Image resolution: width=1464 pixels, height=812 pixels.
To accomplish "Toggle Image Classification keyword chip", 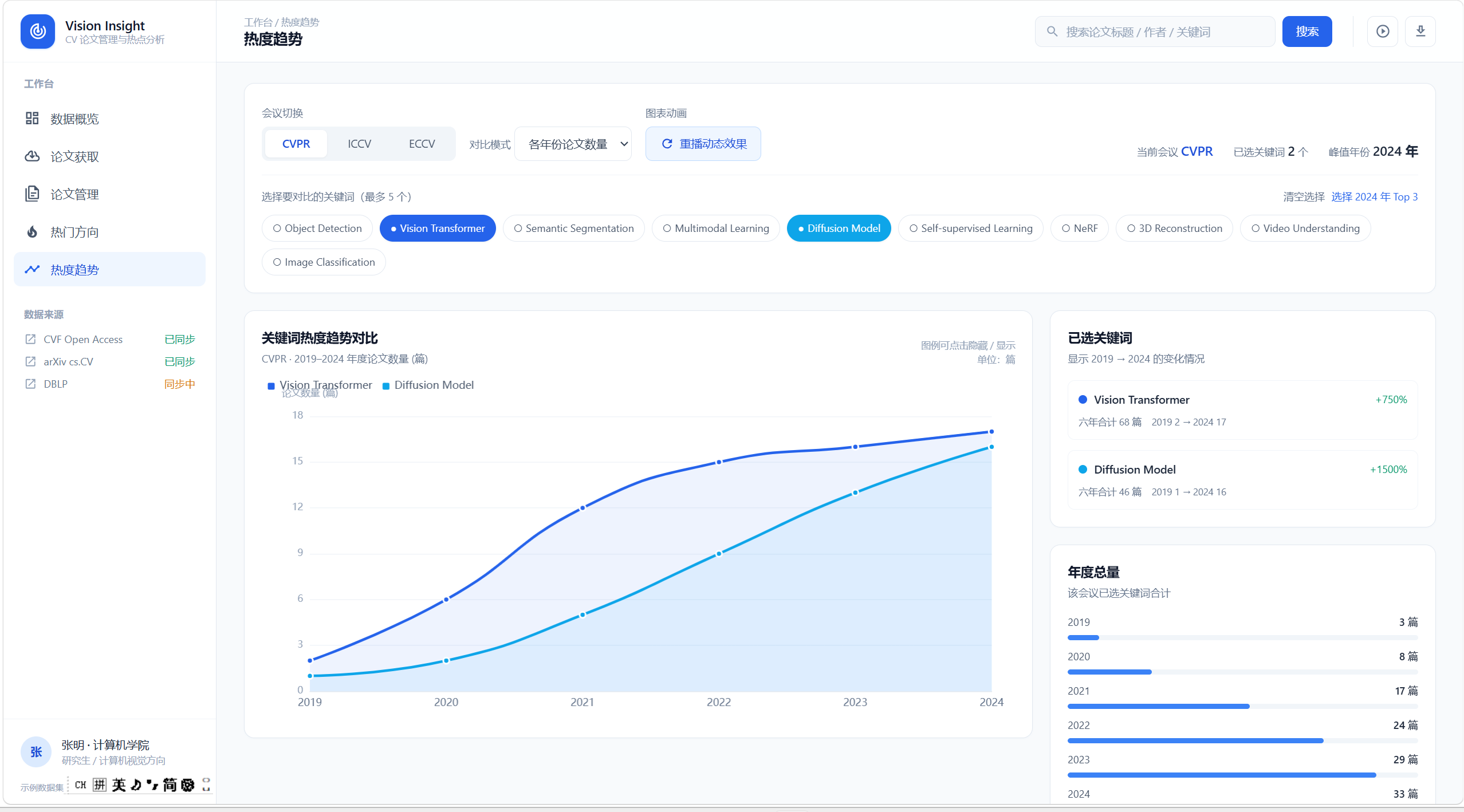I will coord(324,262).
